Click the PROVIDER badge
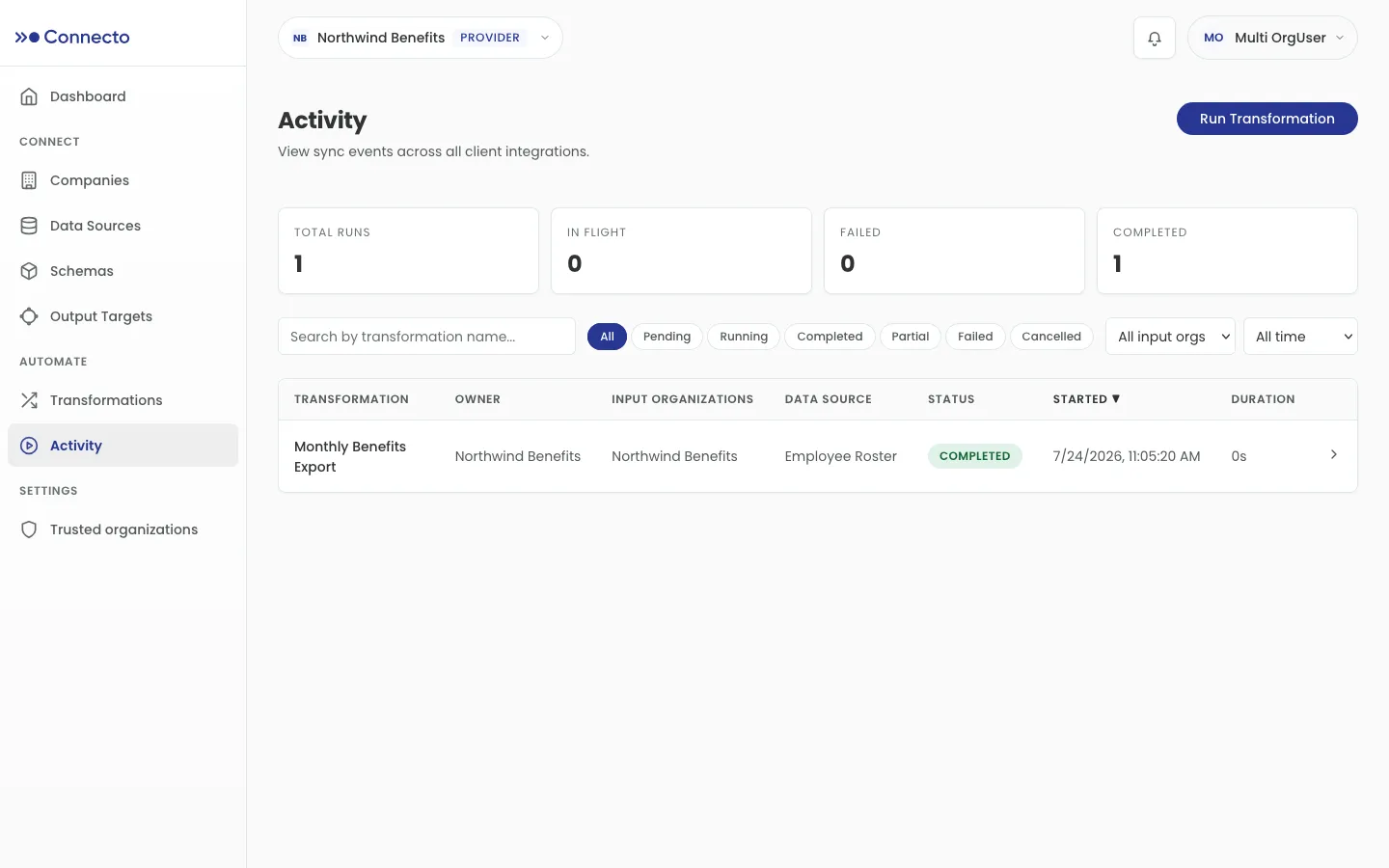The height and width of the screenshot is (868, 1389). point(490,38)
